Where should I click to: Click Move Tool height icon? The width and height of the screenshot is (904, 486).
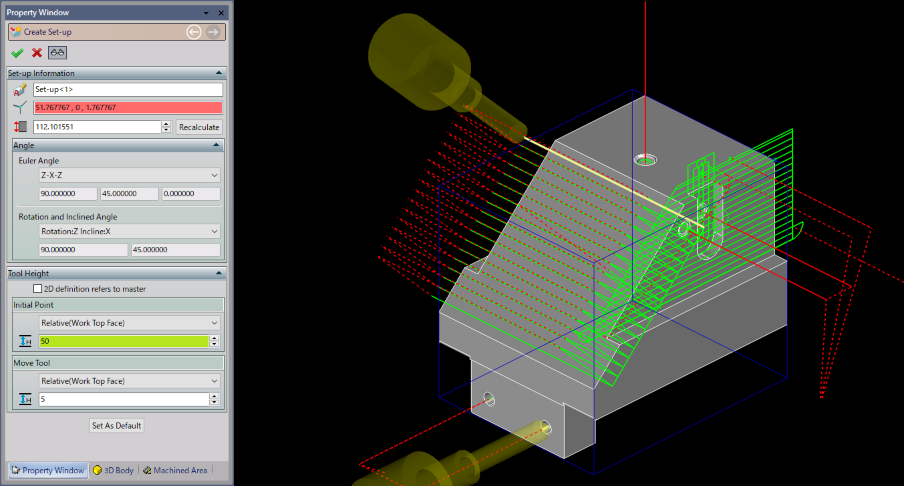(25, 399)
